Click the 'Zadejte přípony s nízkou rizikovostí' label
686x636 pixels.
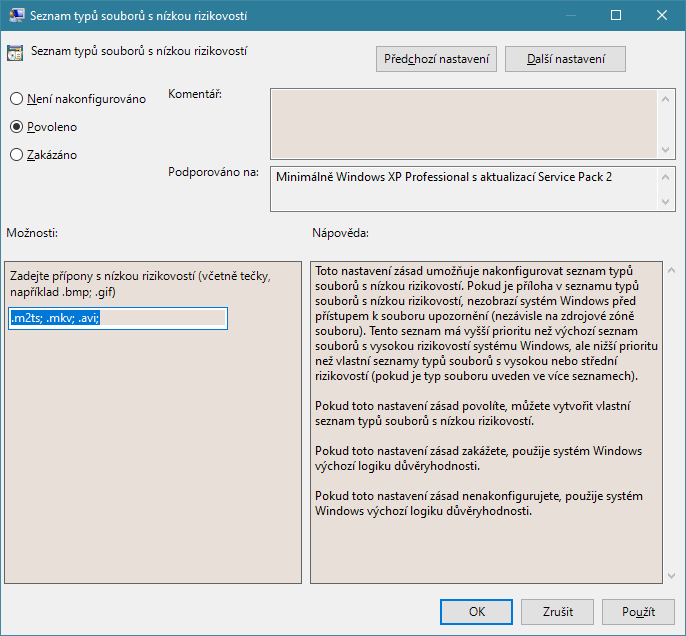coord(140,284)
